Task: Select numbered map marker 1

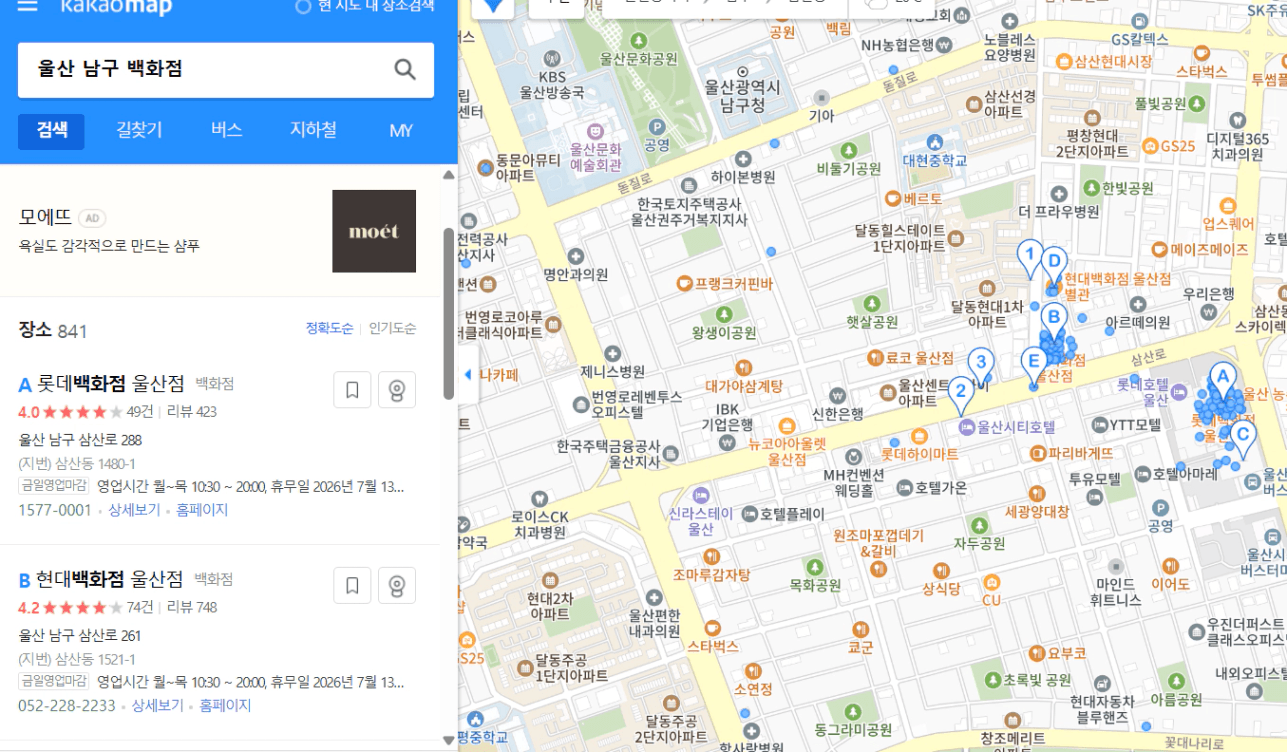Action: point(1030,258)
